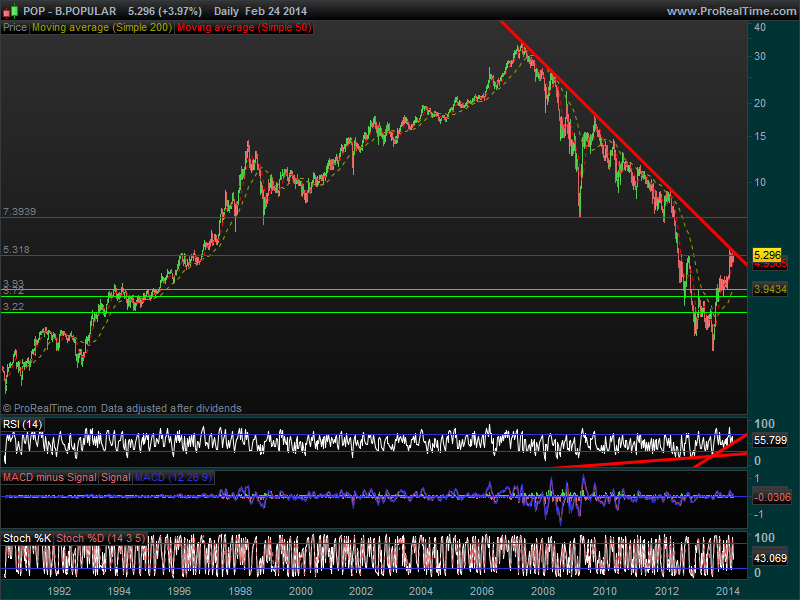This screenshot has width=800, height=600.
Task: Select the yellow 5.296 current price tag
Action: pyautogui.click(x=767, y=255)
